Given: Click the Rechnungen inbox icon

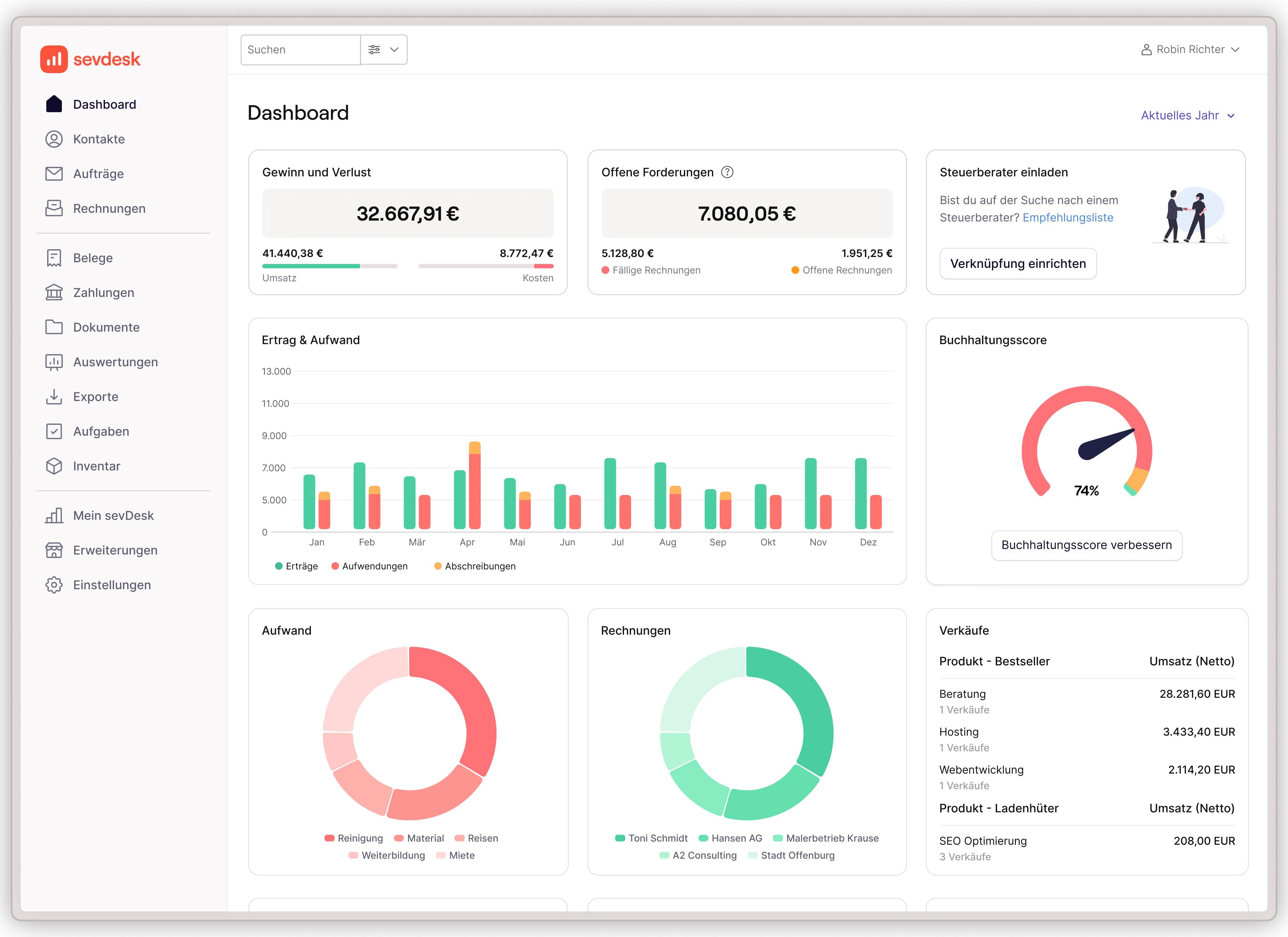Looking at the screenshot, I should 54,208.
